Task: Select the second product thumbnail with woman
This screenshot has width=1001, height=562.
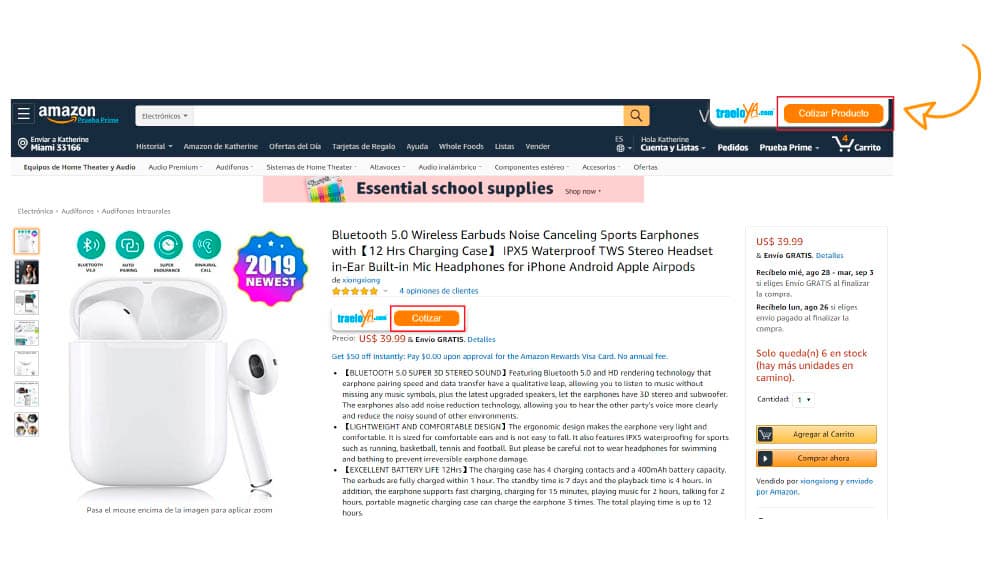Action: [x=26, y=272]
